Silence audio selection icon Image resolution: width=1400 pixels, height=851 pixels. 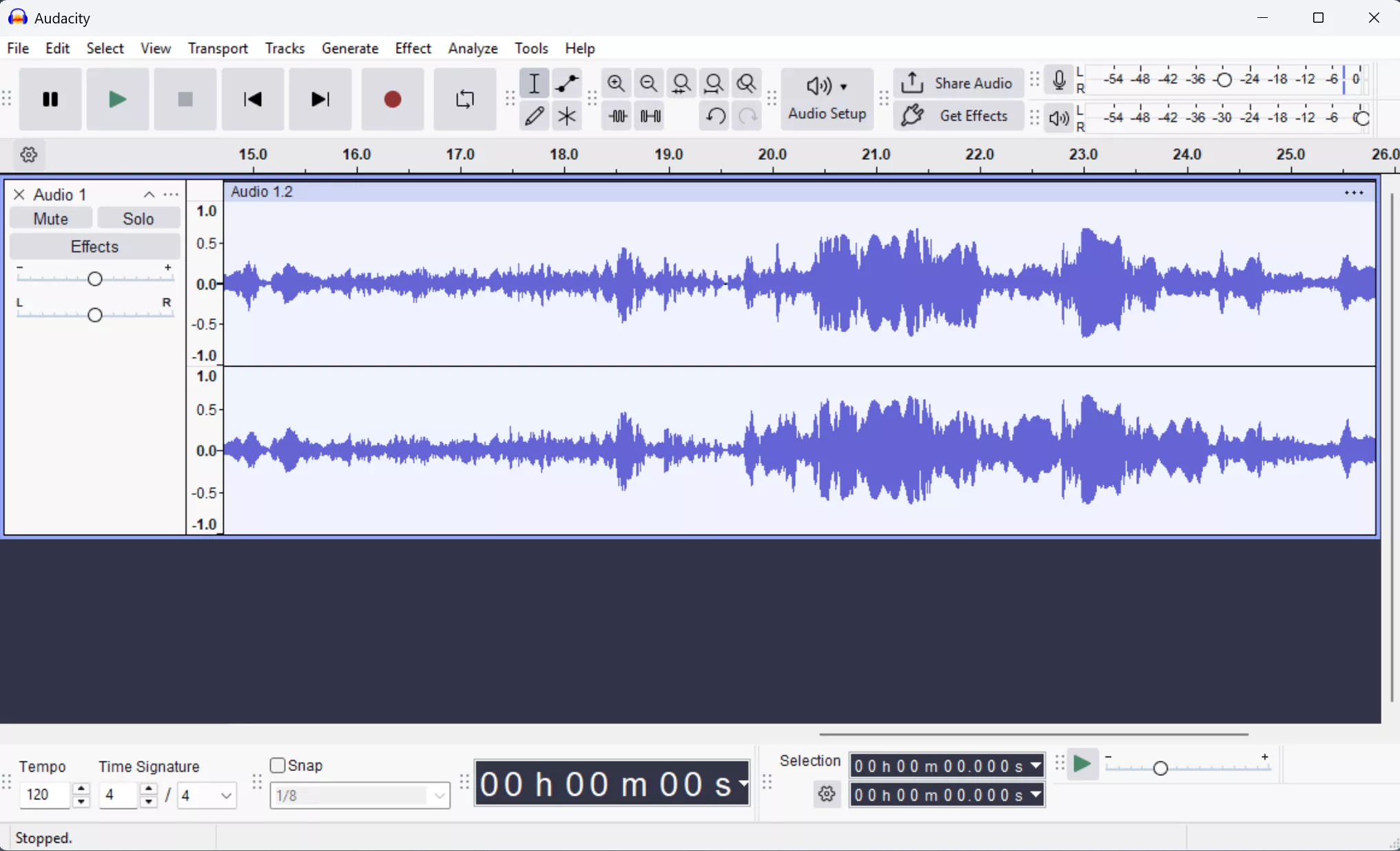pos(650,116)
